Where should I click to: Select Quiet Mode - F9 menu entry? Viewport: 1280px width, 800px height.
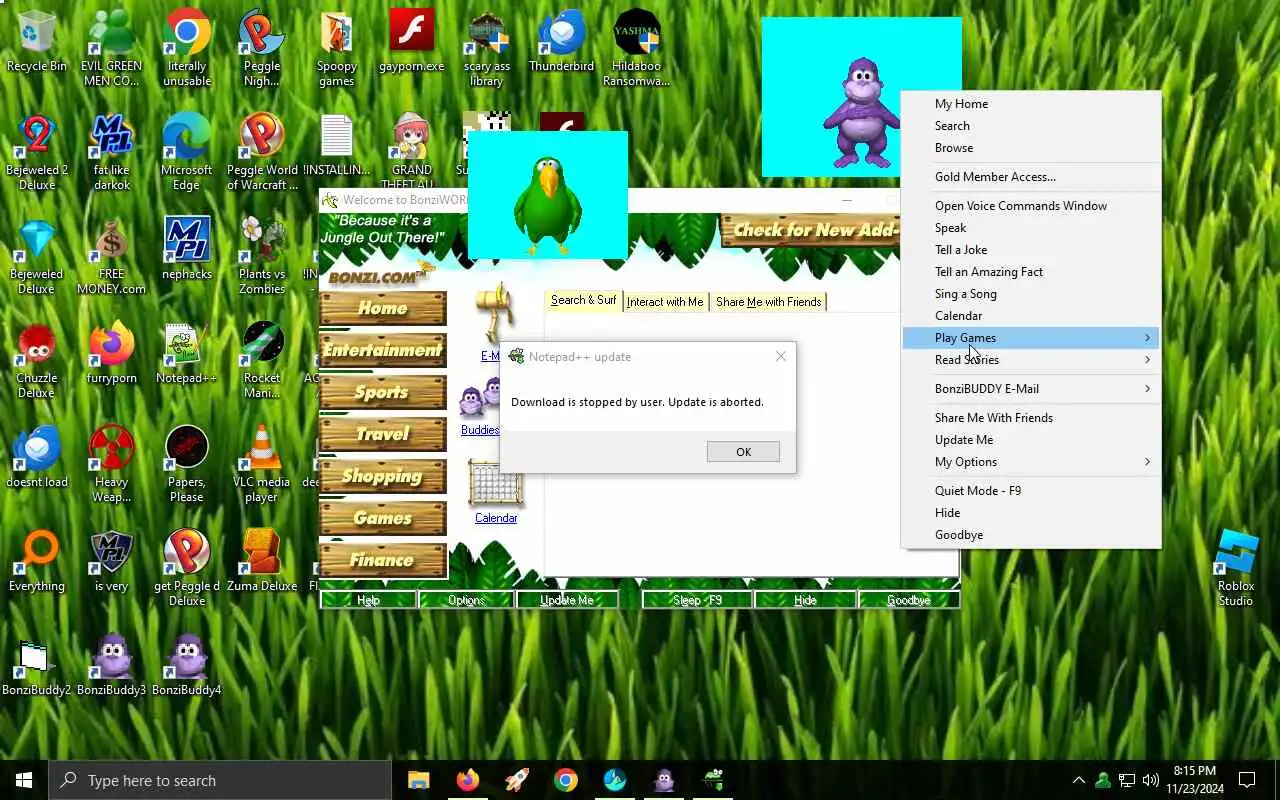(1031, 491)
